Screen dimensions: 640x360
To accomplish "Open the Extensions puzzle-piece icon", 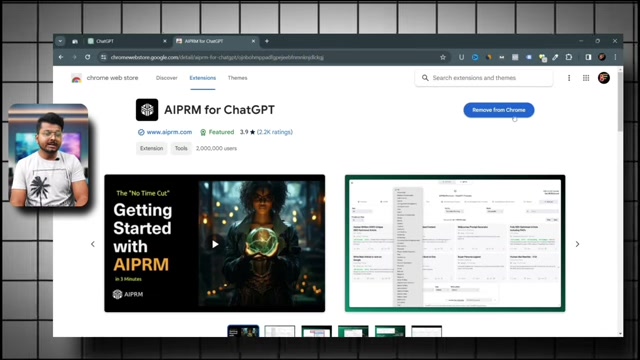I will click(569, 57).
